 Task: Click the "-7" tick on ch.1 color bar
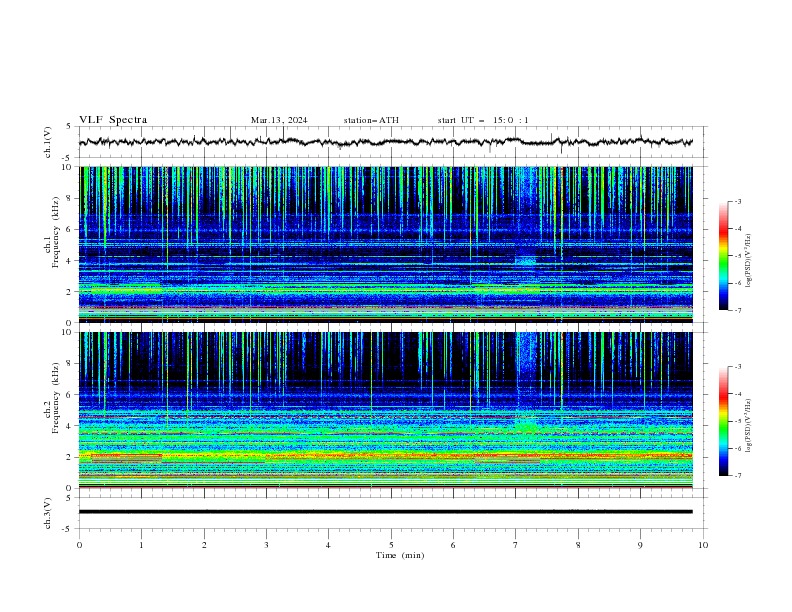pyautogui.click(x=738, y=310)
